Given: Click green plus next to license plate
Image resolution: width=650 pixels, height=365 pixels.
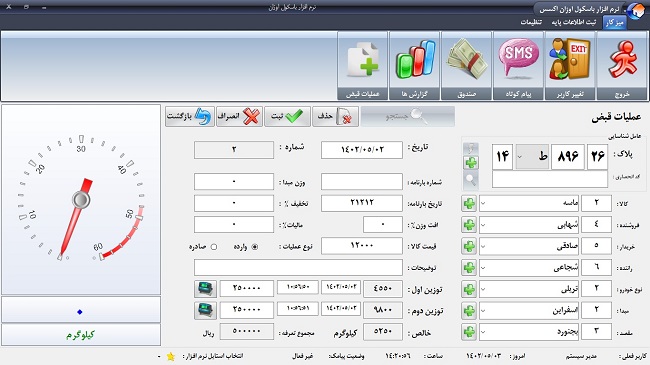Looking at the screenshot, I should pos(471,163).
